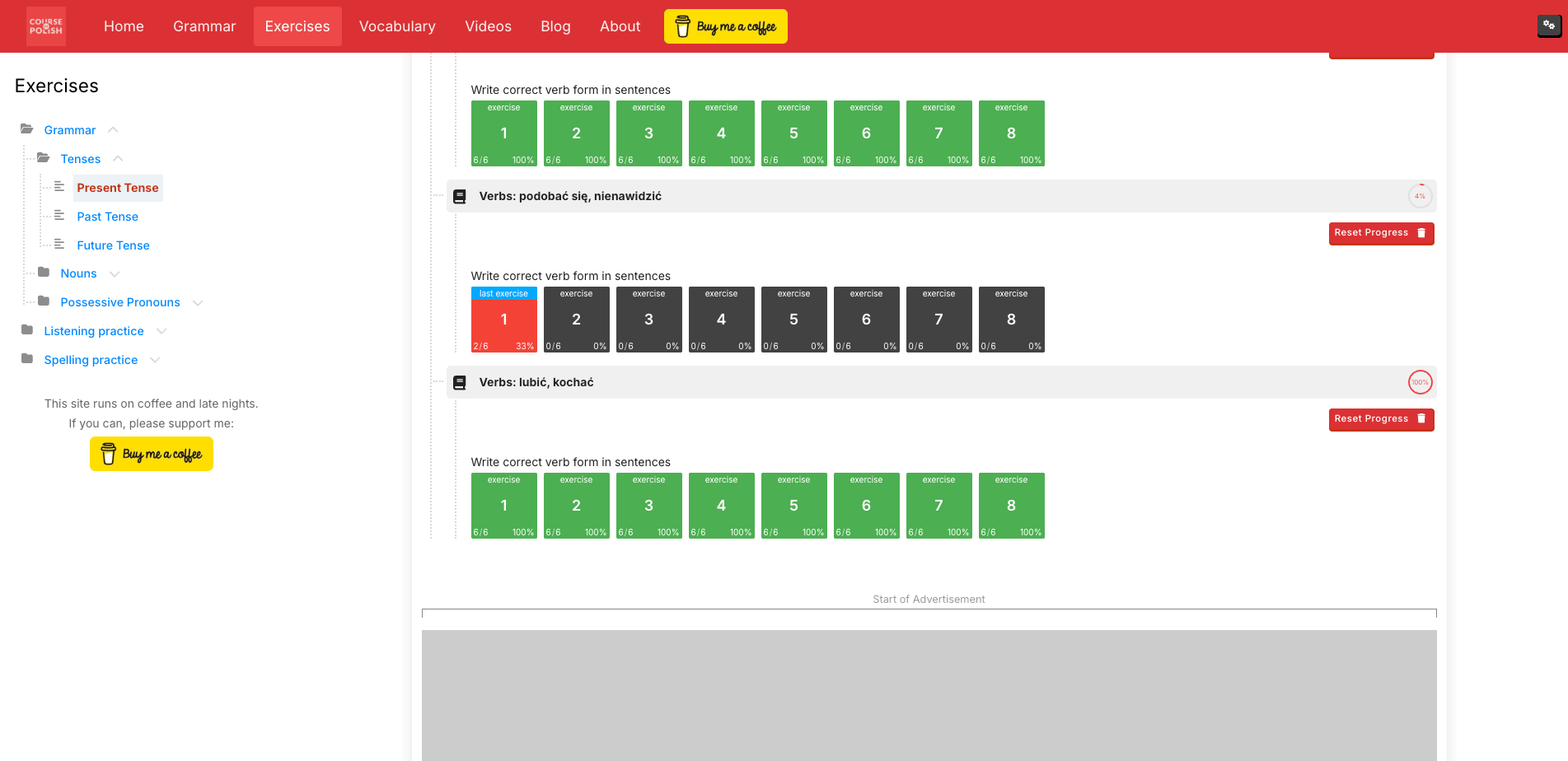Click the Course Polish logo icon
The width and height of the screenshot is (1568, 761).
46,26
